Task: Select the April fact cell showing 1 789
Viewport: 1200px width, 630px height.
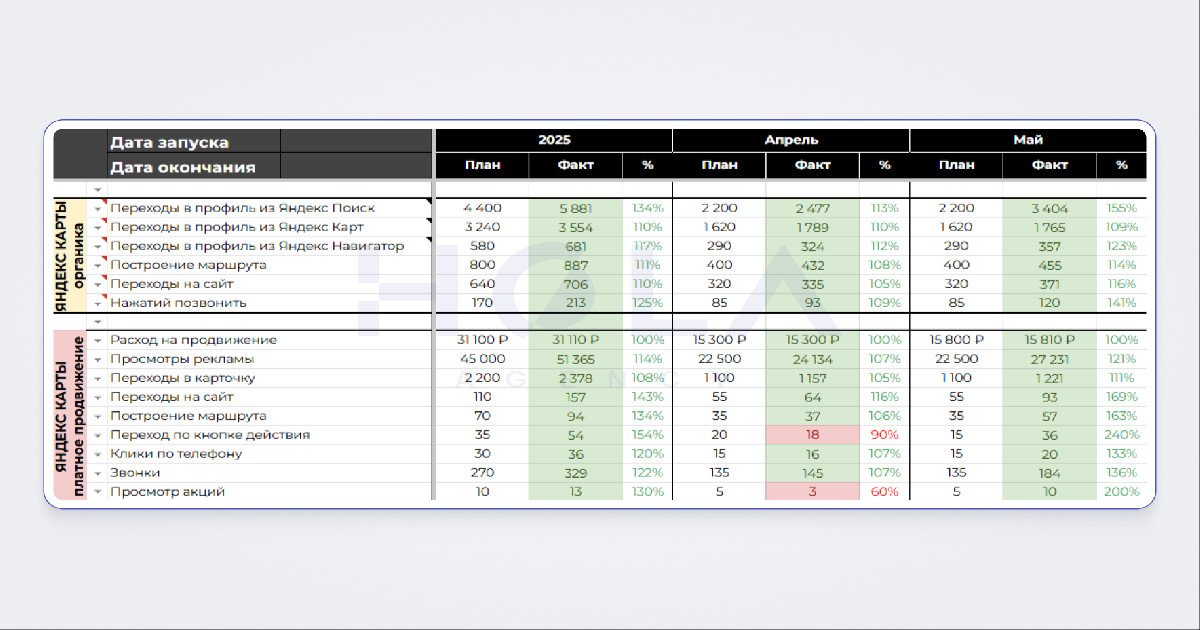Action: tap(812, 227)
